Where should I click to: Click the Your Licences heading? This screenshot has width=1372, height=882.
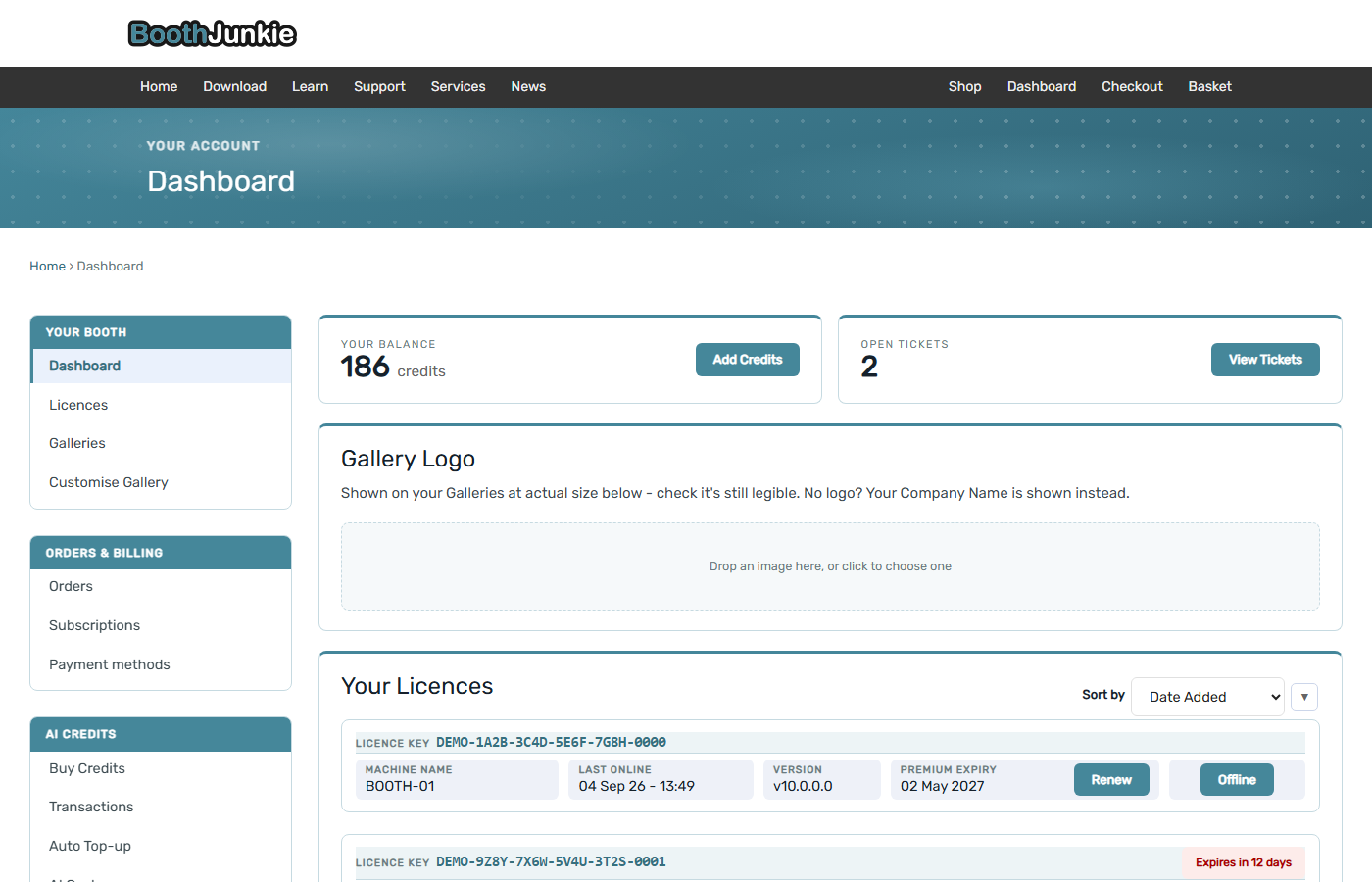(416, 686)
